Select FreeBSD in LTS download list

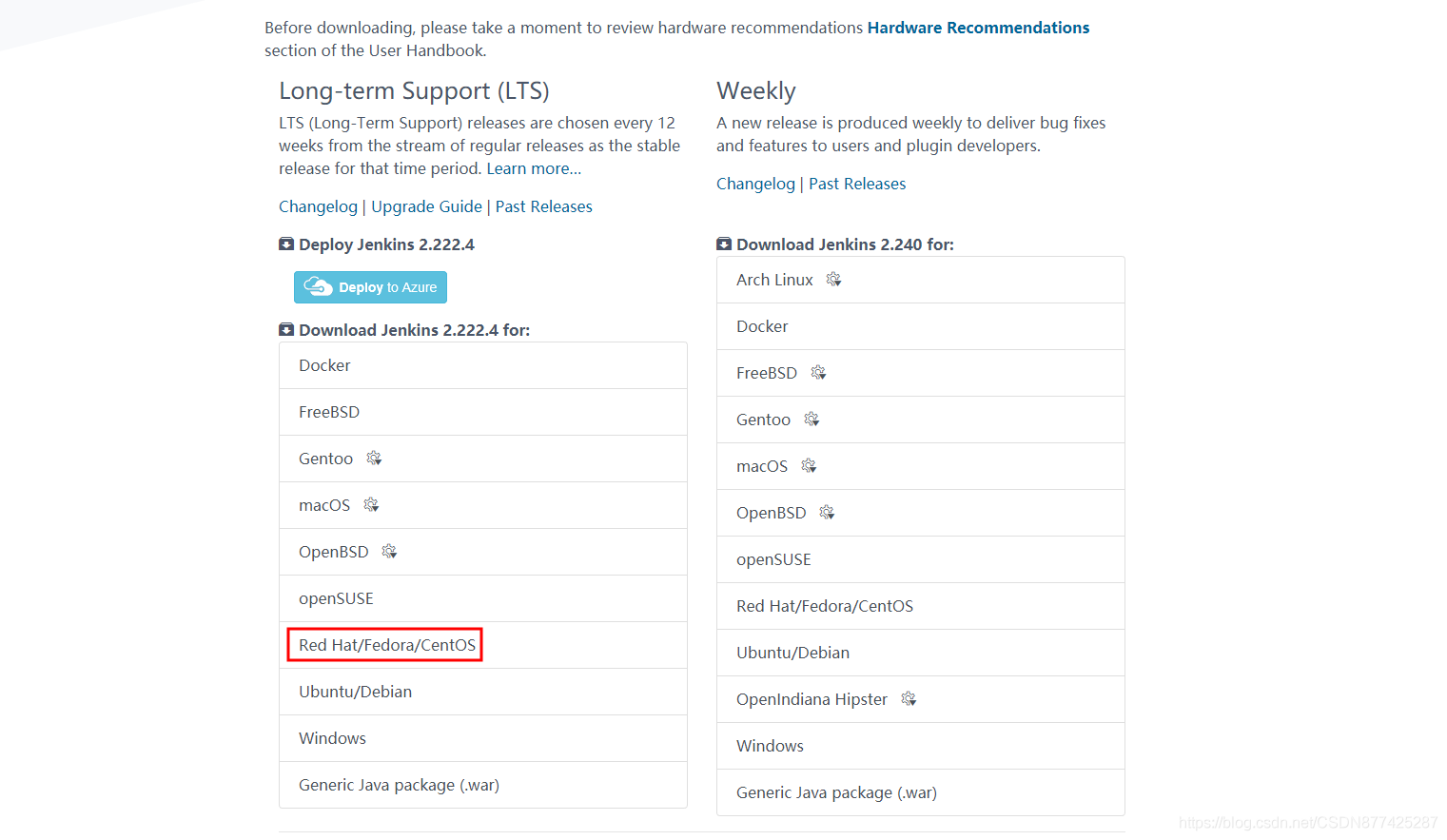483,412
